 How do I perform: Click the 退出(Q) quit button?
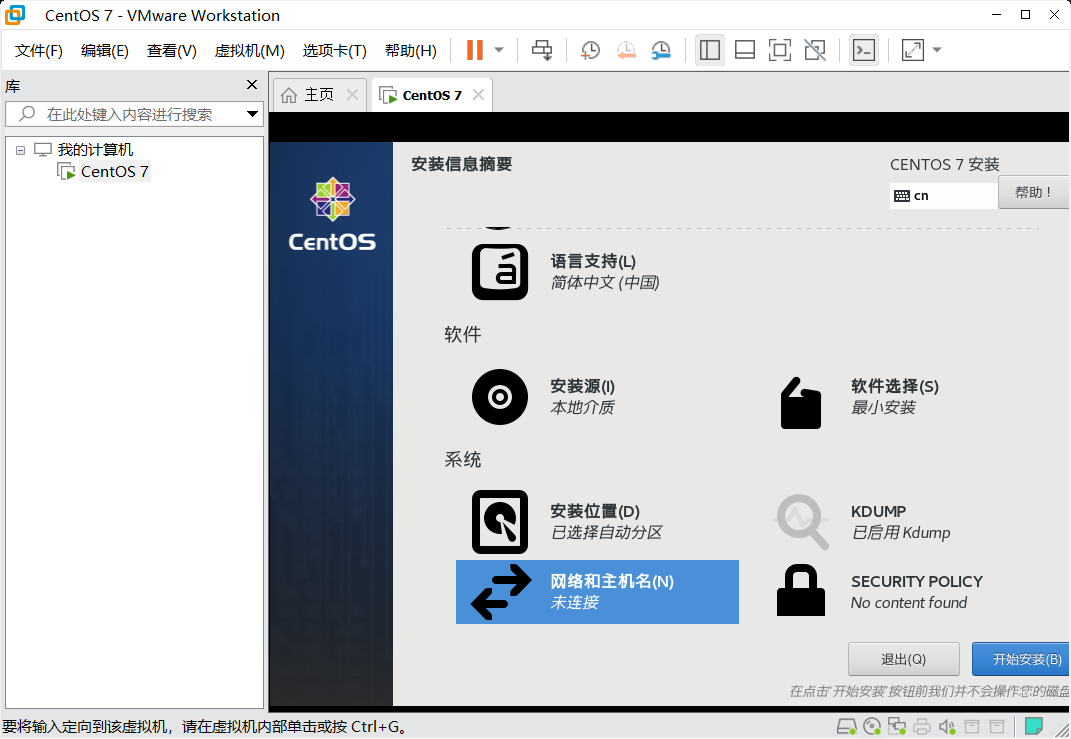[x=904, y=659]
